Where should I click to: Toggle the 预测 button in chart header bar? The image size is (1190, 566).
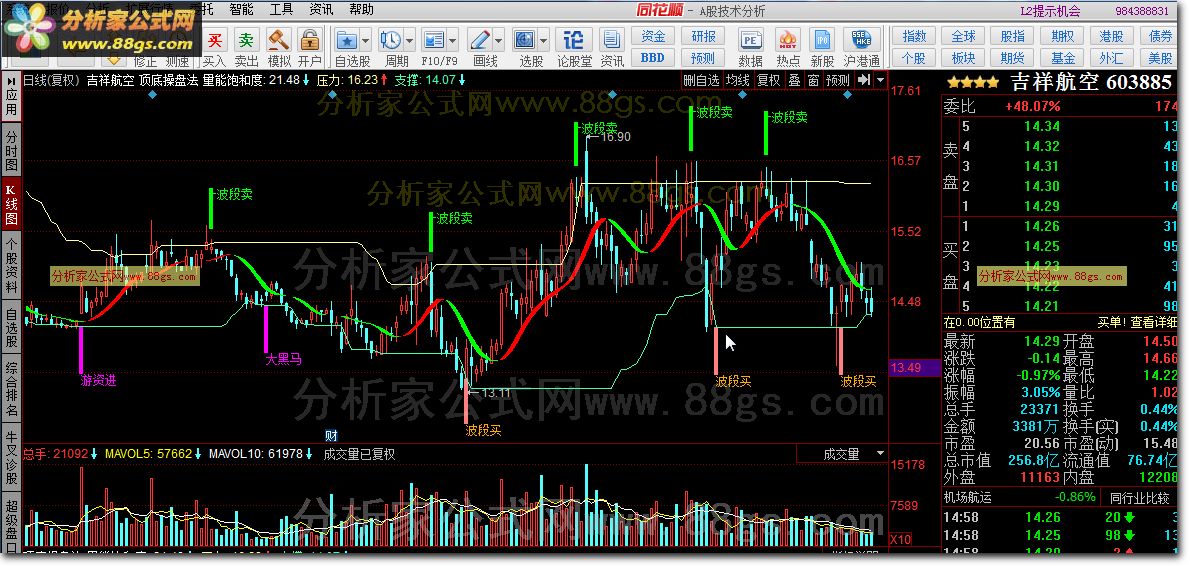point(838,80)
